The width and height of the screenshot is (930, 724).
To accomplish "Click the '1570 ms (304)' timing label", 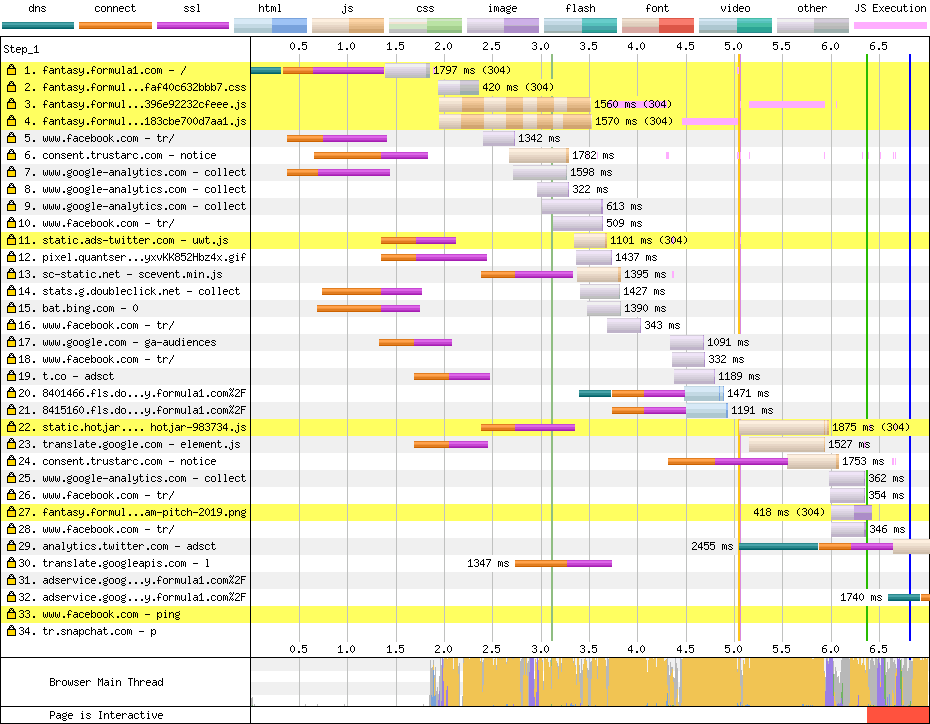I will pos(633,121).
